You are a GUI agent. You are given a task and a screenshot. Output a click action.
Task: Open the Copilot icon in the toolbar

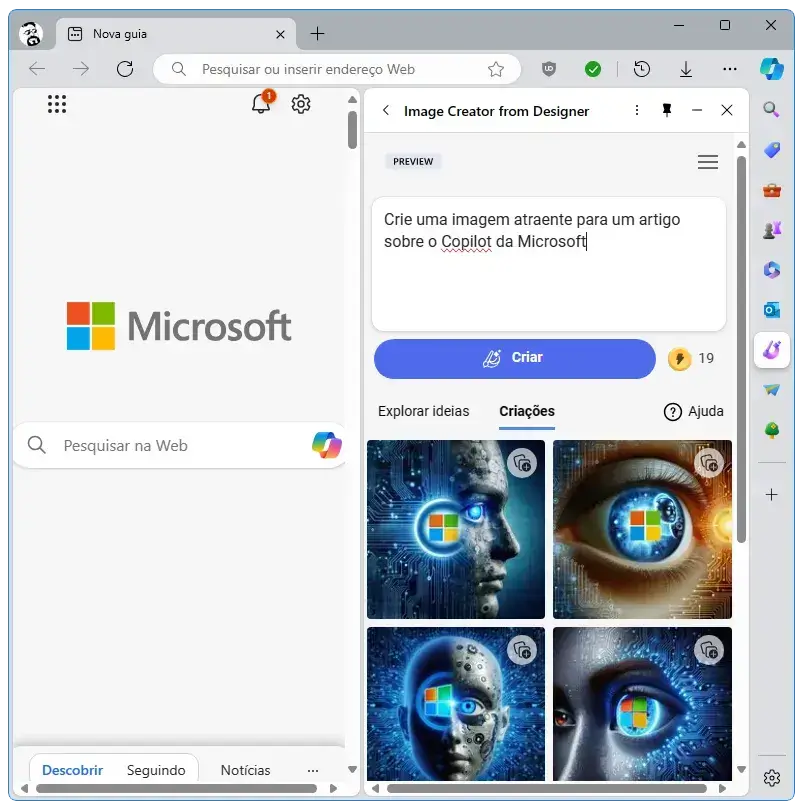771,69
